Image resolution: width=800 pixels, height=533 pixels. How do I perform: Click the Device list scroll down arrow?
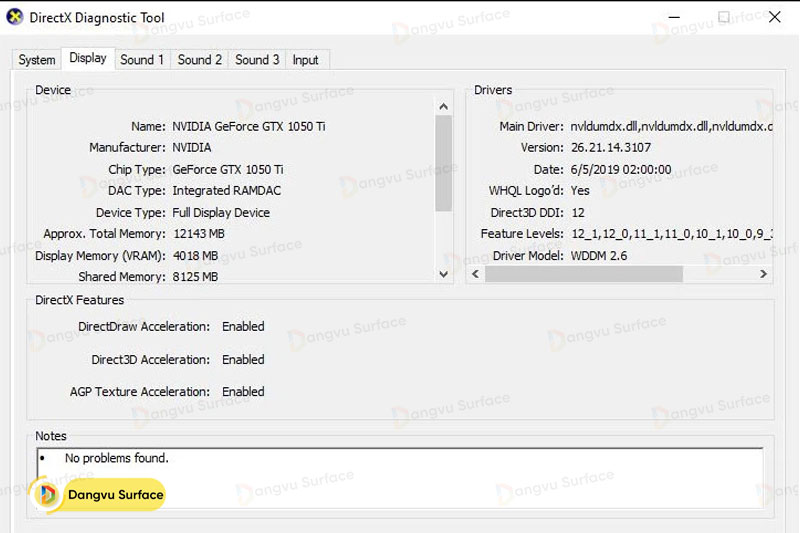pos(444,274)
